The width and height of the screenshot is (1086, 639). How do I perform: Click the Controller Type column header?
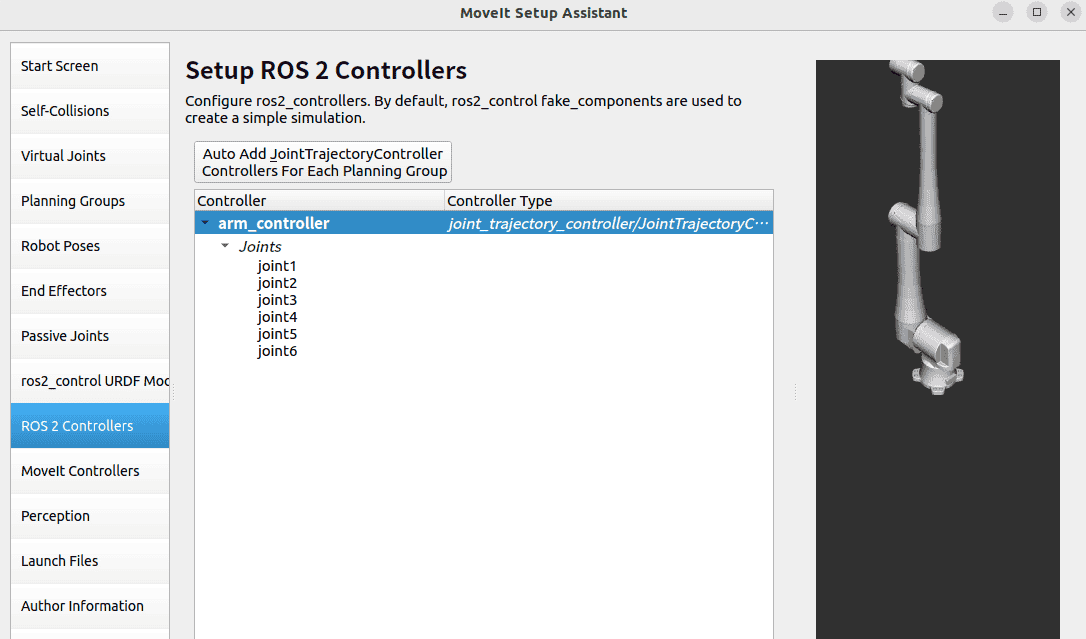click(608, 201)
